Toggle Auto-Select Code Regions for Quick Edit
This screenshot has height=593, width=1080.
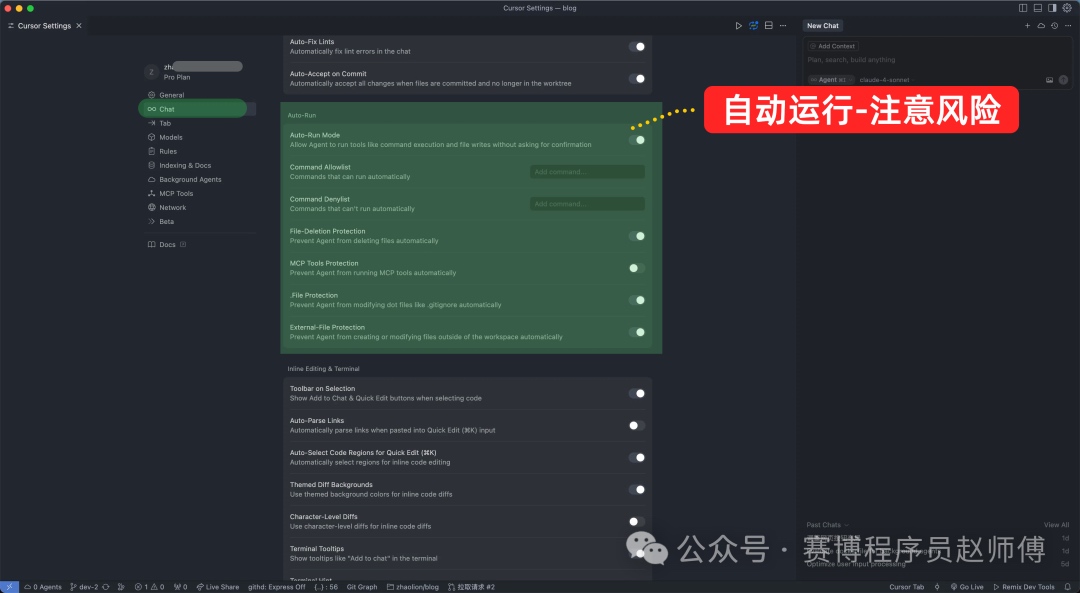tap(636, 457)
